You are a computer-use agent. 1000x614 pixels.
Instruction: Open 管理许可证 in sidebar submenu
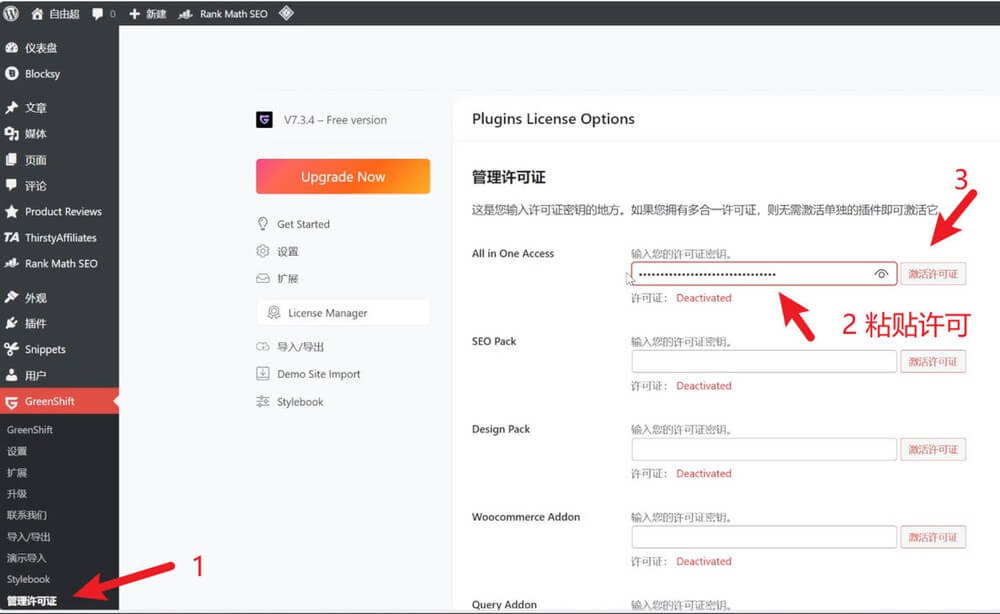[x=32, y=601]
